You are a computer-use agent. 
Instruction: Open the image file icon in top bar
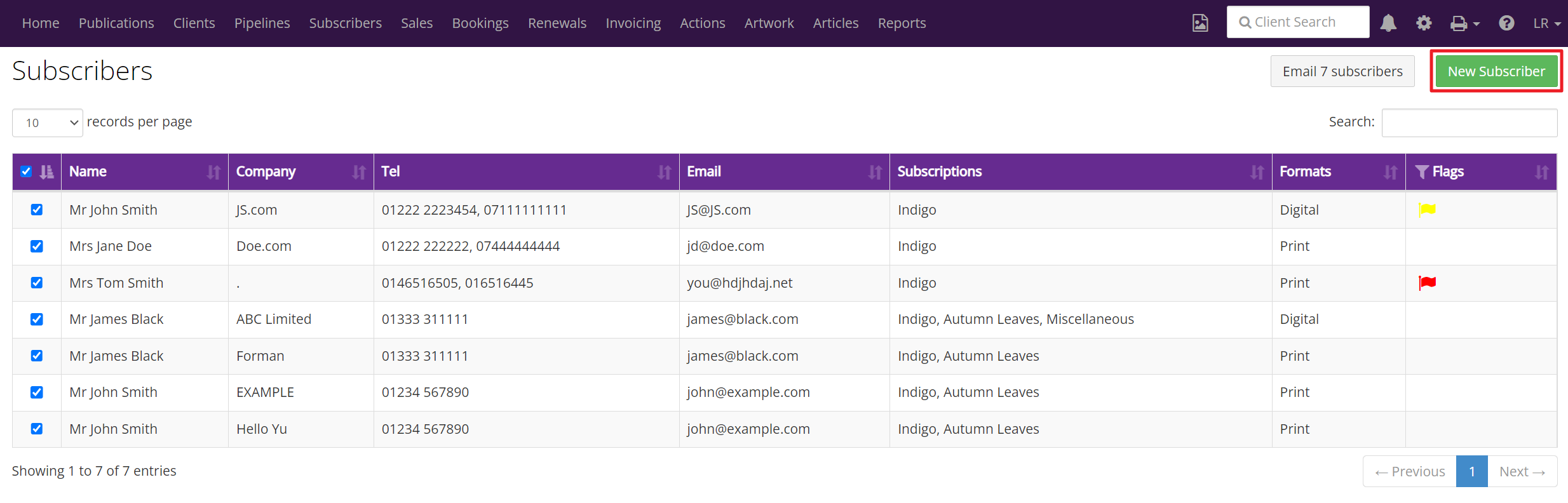tap(1200, 23)
